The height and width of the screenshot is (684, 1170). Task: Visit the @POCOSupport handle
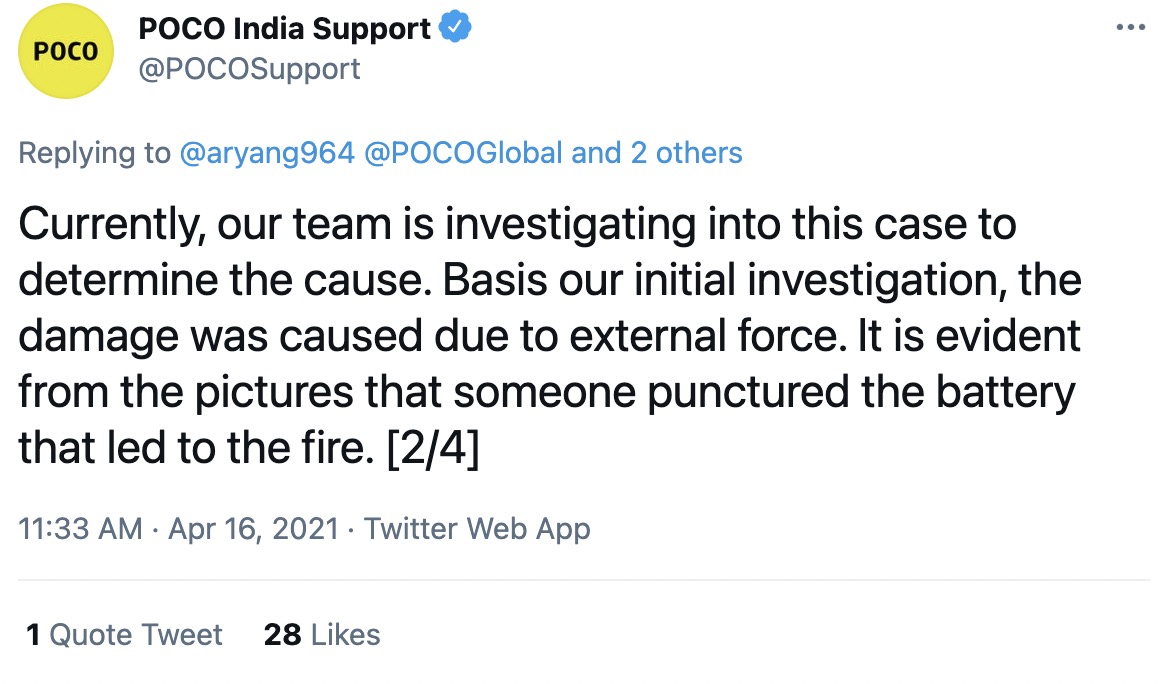click(x=249, y=69)
